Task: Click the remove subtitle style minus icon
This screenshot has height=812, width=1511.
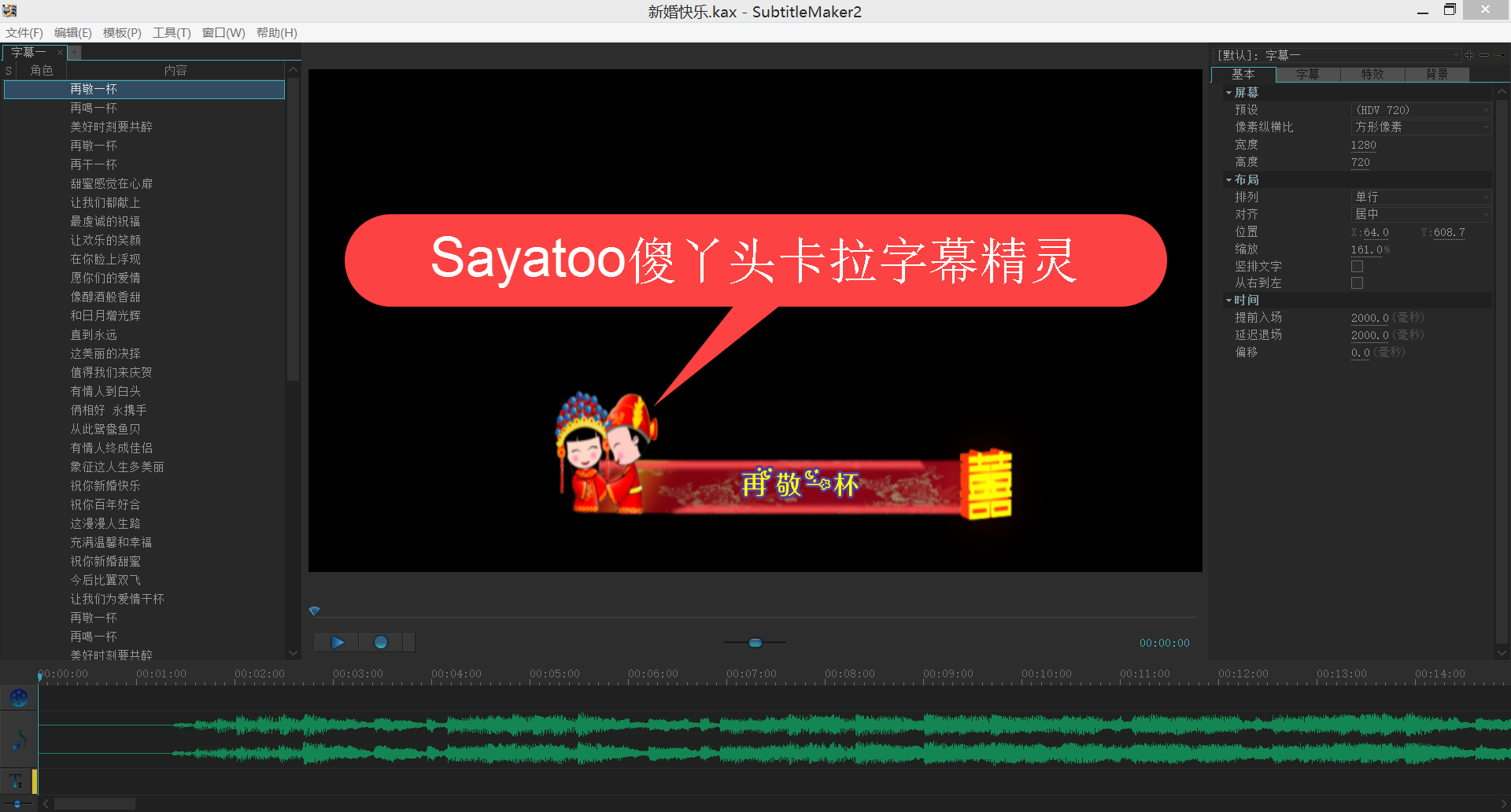Action: (1484, 55)
